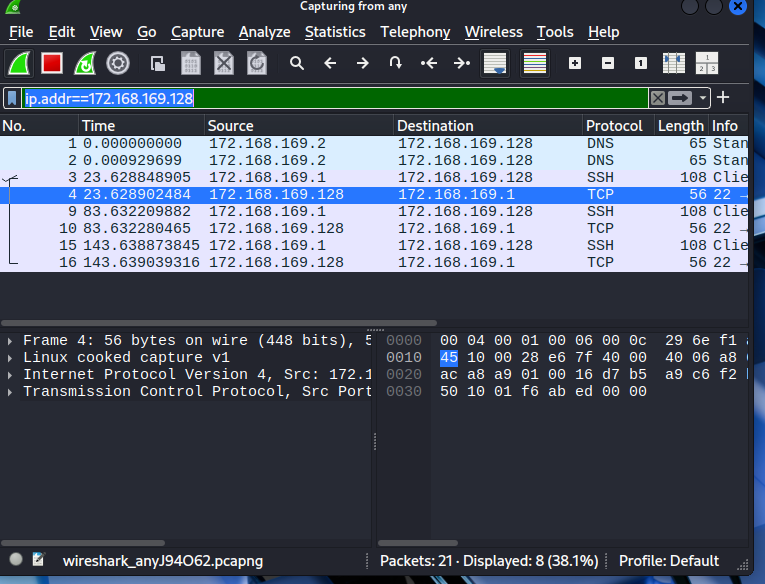Sort by the Protocol column header
765x584 pixels.
click(x=618, y=126)
